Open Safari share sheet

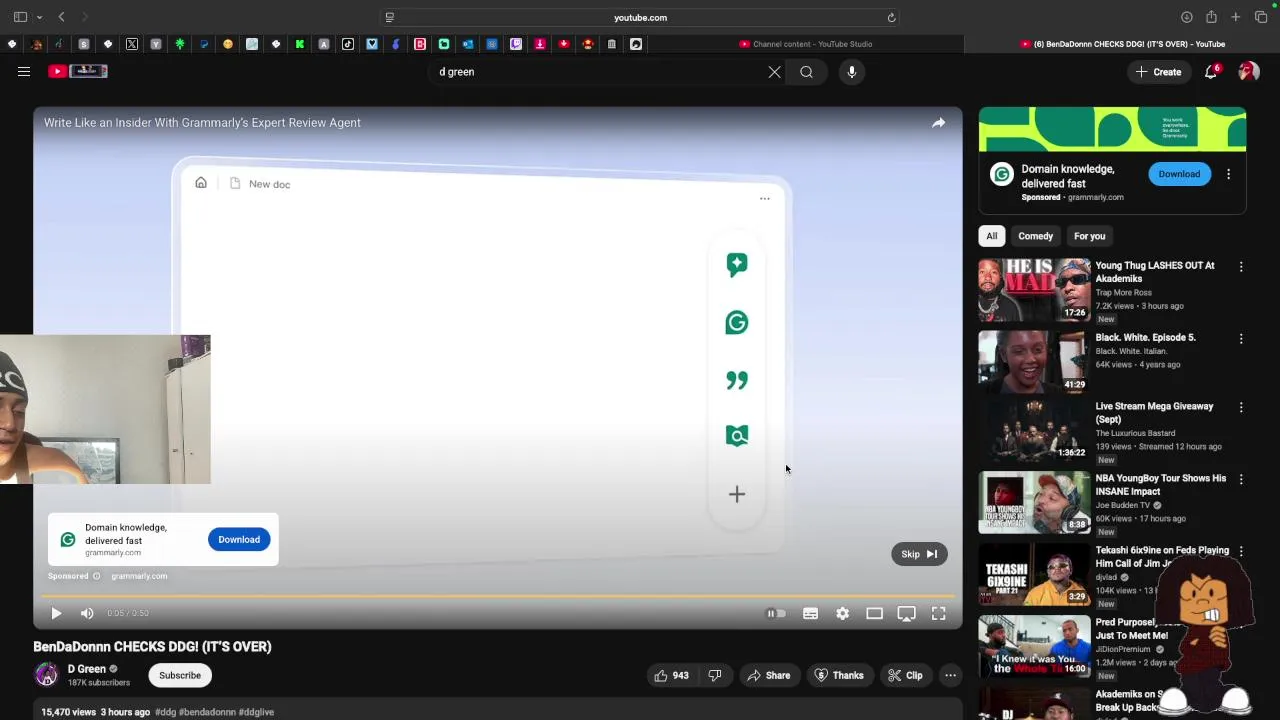[x=1211, y=17]
